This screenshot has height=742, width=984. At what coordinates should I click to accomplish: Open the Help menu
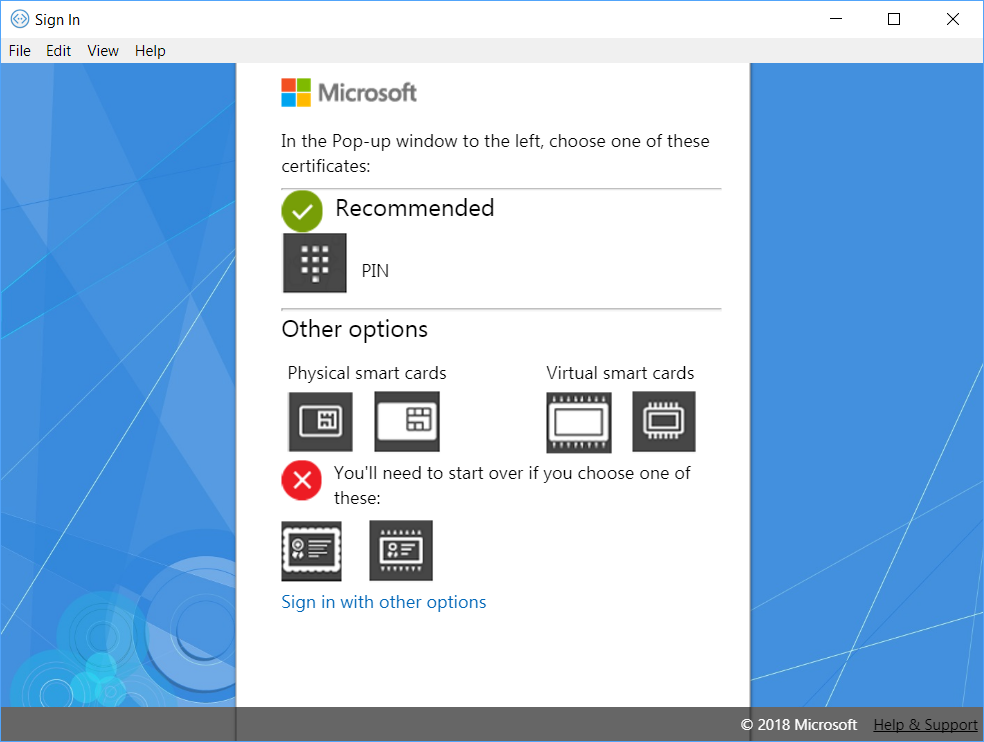click(150, 51)
